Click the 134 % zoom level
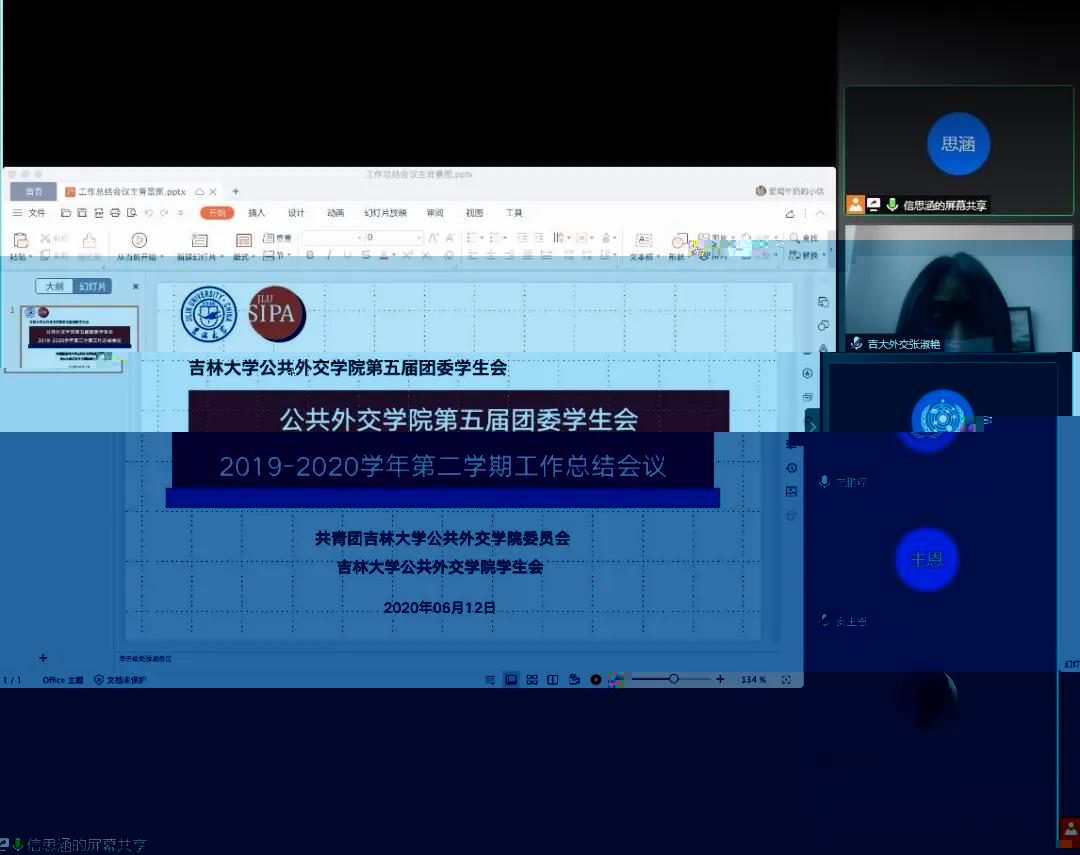Viewport: 1080px width, 855px height. [x=753, y=680]
